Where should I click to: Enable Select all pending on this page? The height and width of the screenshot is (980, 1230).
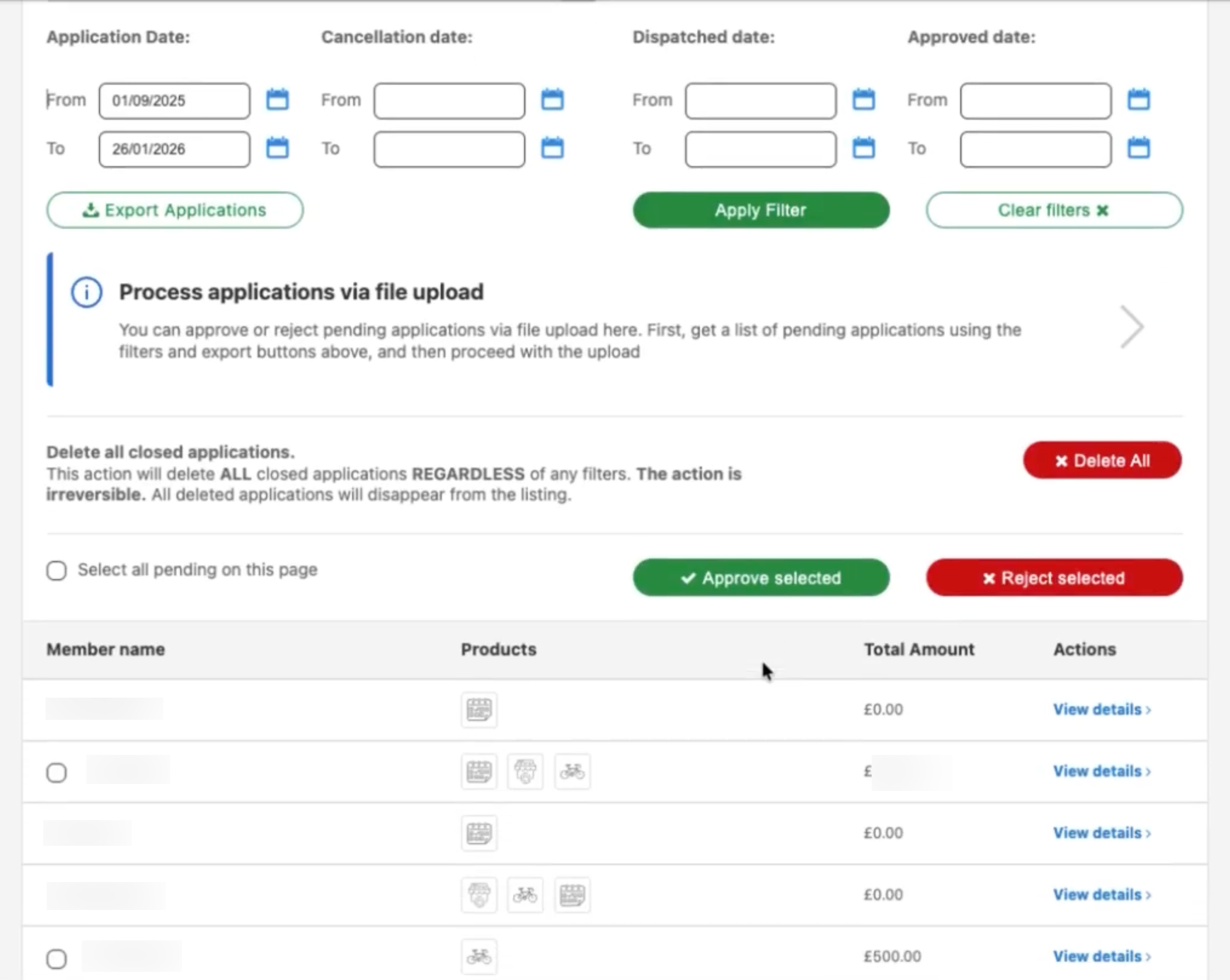click(x=57, y=570)
